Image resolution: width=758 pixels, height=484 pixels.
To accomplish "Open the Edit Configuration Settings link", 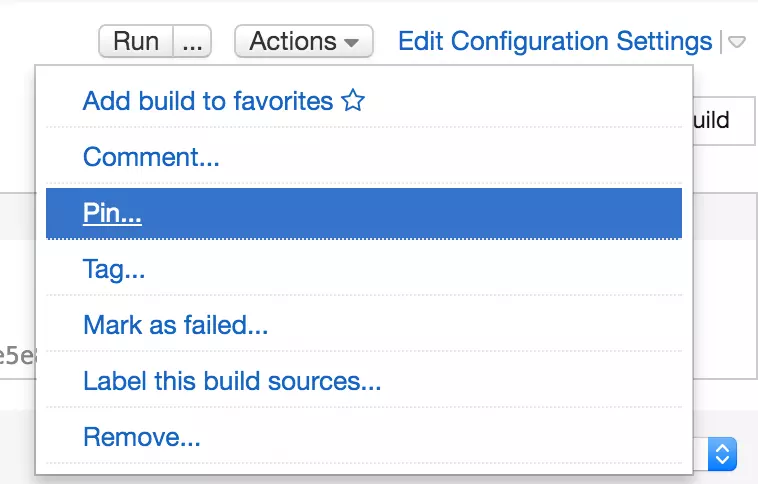I will click(x=554, y=42).
